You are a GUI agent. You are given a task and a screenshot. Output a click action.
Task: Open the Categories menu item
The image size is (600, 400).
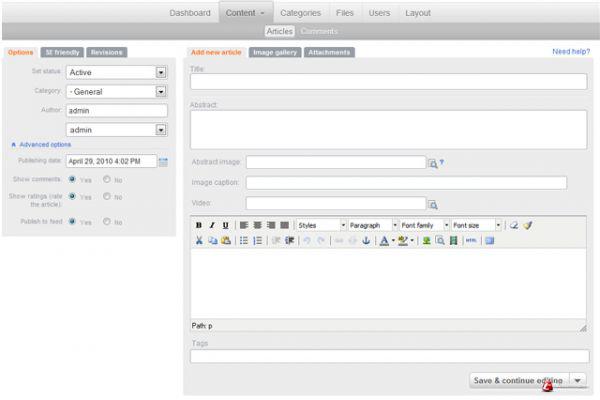pyautogui.click(x=300, y=13)
